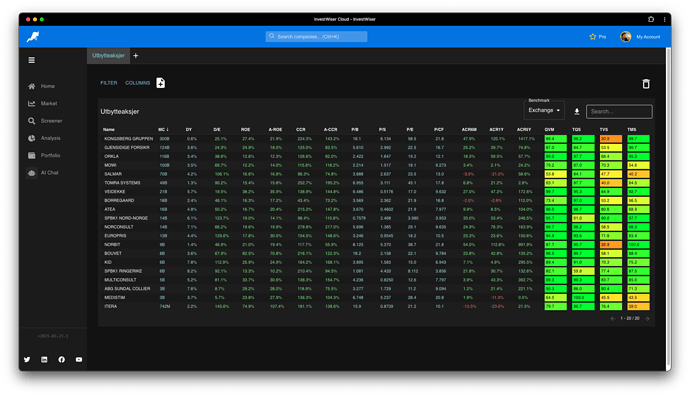Click the COLUMNS button

(138, 83)
